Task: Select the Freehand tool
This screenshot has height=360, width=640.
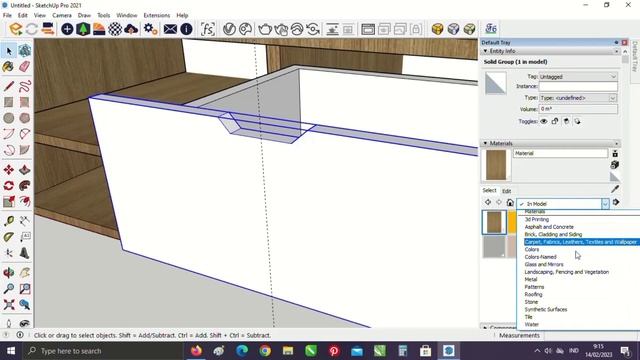Action: point(24,87)
